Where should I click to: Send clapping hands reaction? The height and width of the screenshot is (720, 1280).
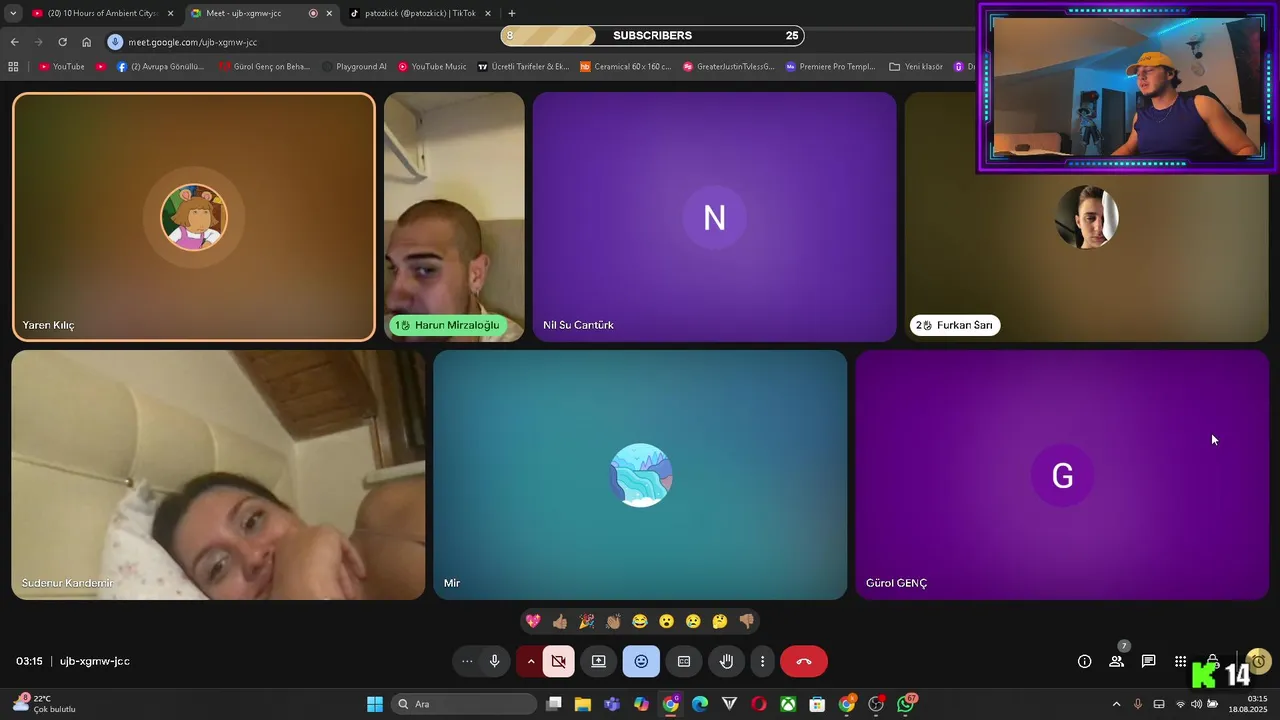tap(613, 621)
